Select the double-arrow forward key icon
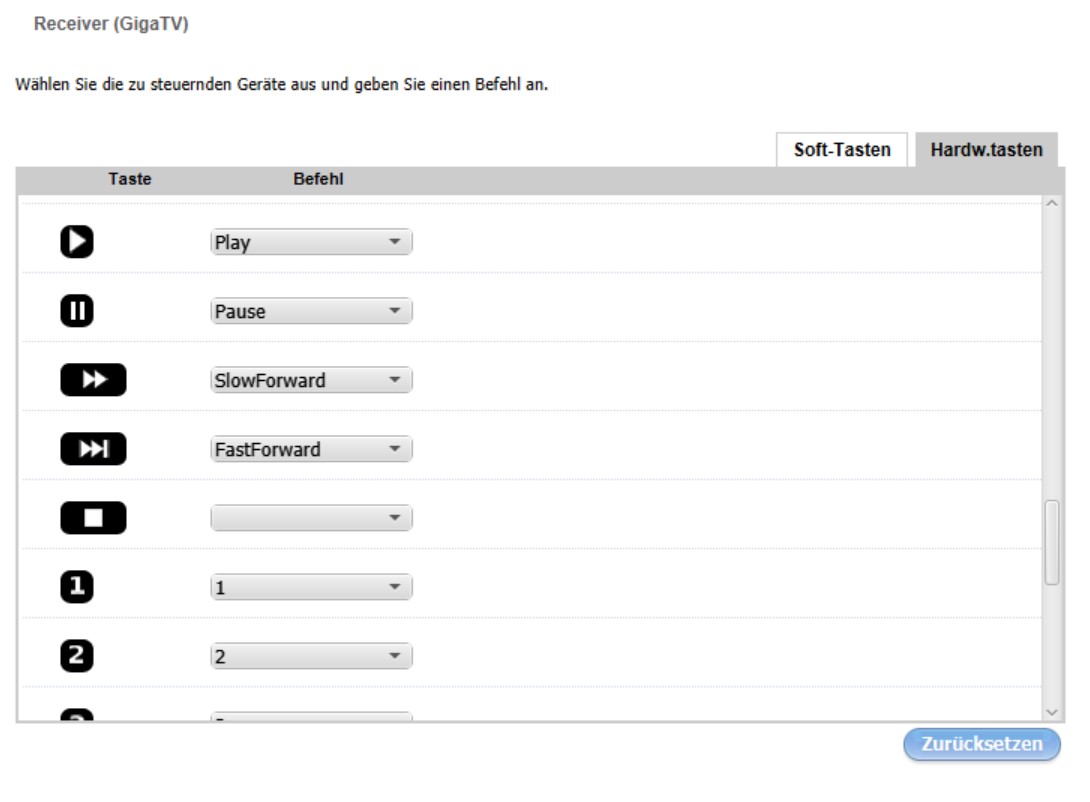The image size is (1090, 802). click(93, 380)
